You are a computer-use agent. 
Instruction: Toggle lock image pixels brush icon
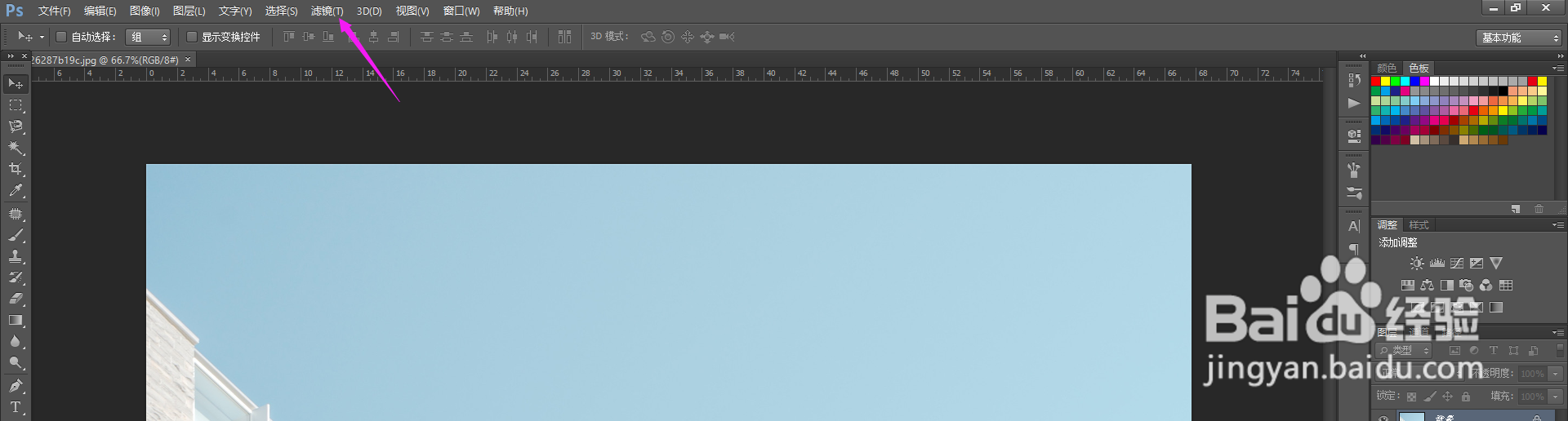pyautogui.click(x=1429, y=397)
